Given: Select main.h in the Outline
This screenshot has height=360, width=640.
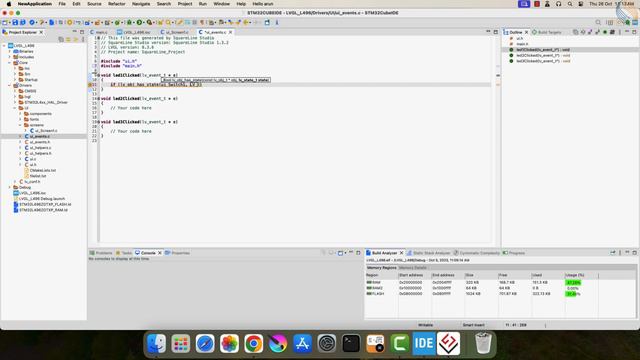Looking at the screenshot, I should pyautogui.click(x=522, y=44).
